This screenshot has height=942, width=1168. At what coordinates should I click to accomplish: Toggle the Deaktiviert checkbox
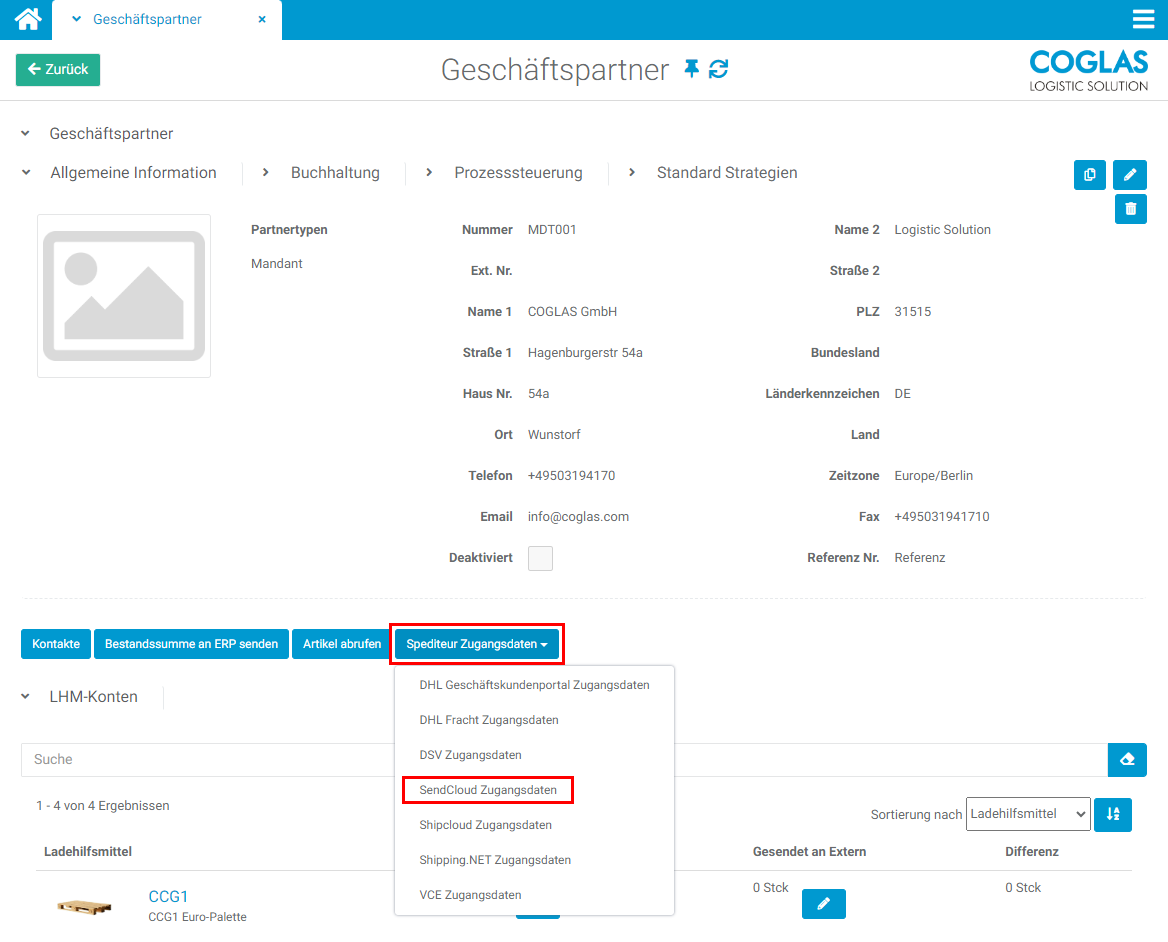(540, 558)
